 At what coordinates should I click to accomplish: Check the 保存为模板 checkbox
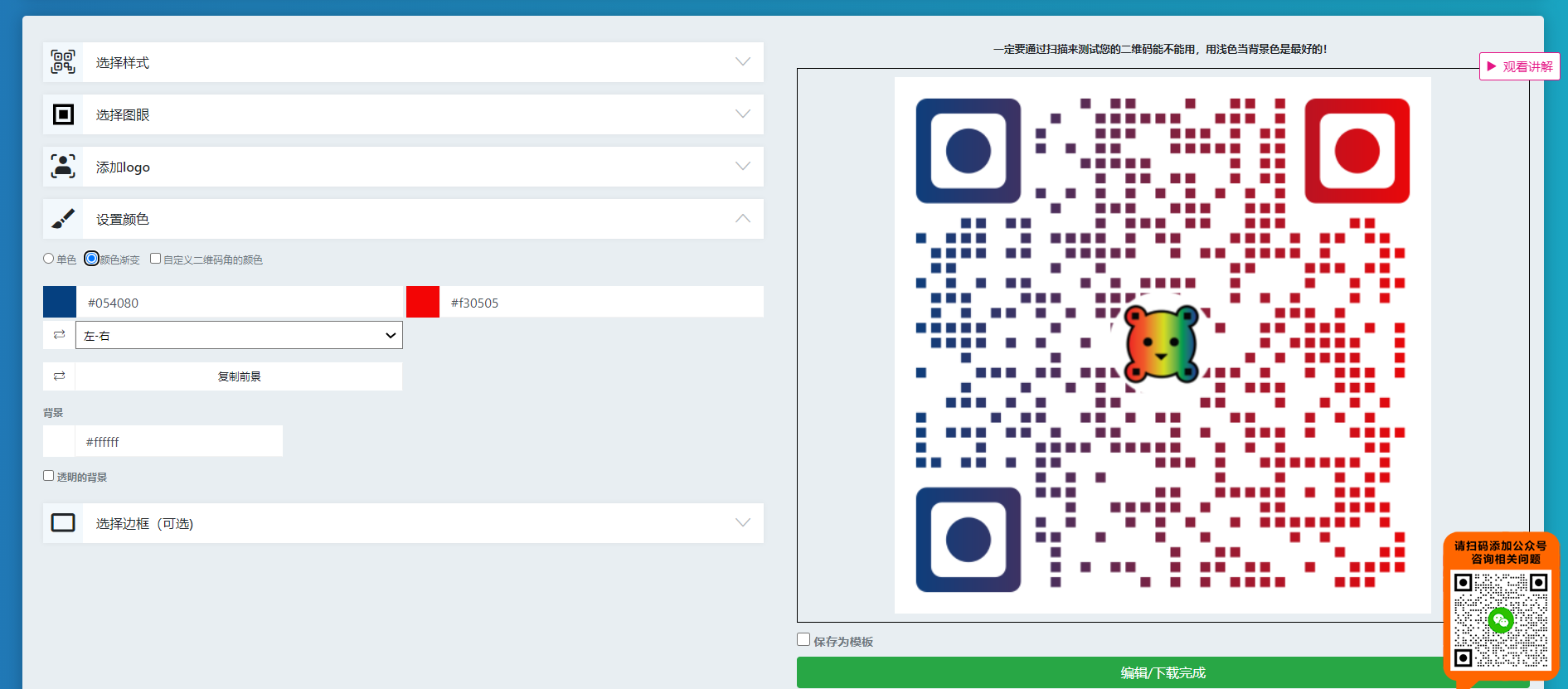803,639
